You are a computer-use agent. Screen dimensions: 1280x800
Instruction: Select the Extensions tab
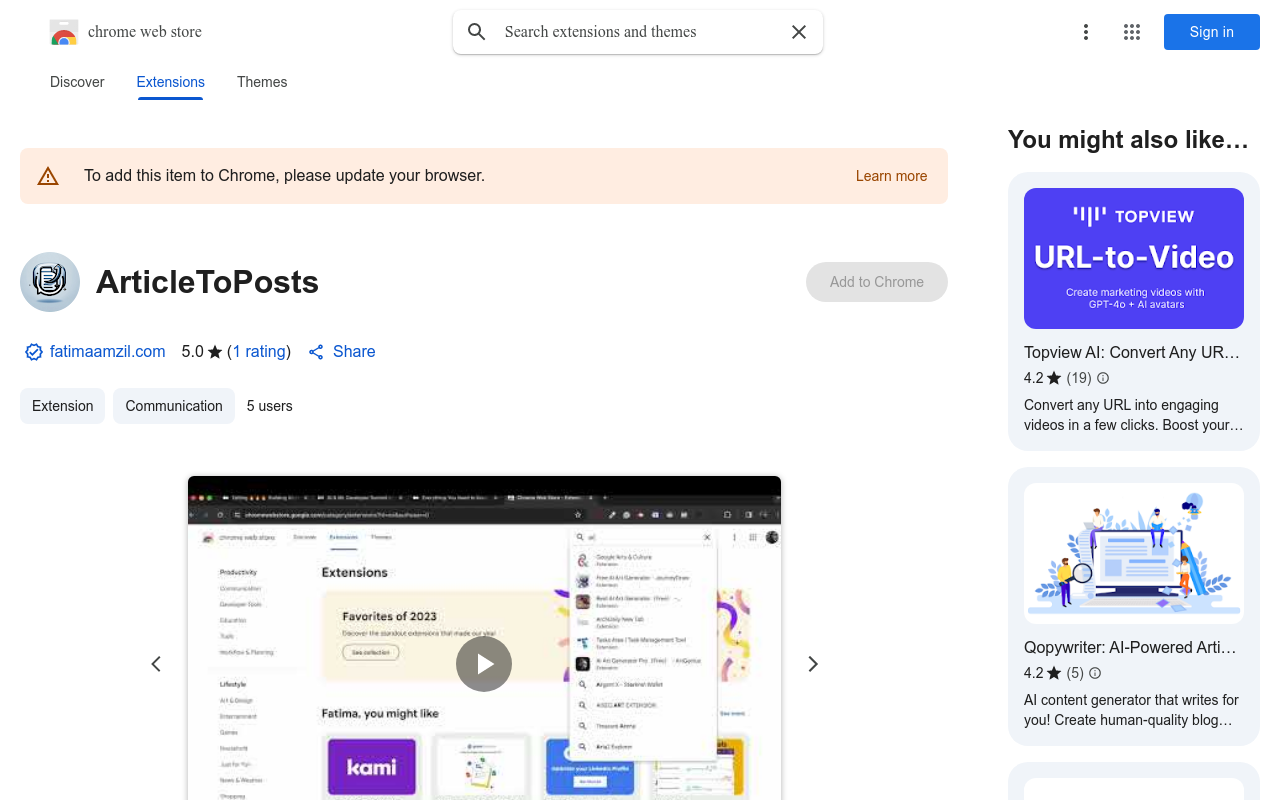(171, 82)
